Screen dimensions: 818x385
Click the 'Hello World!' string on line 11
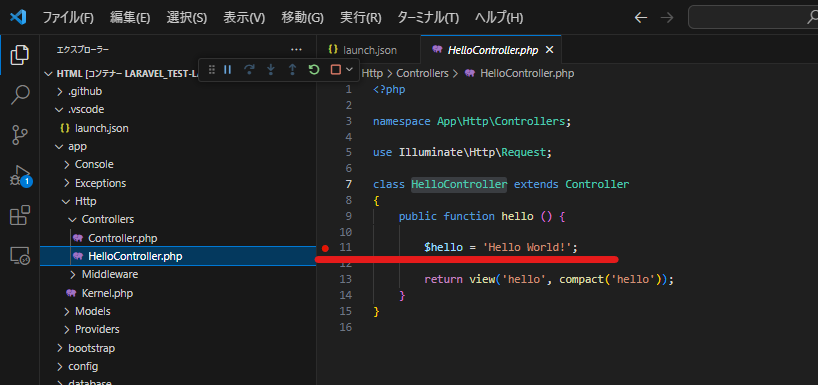pyautogui.click(x=526, y=247)
